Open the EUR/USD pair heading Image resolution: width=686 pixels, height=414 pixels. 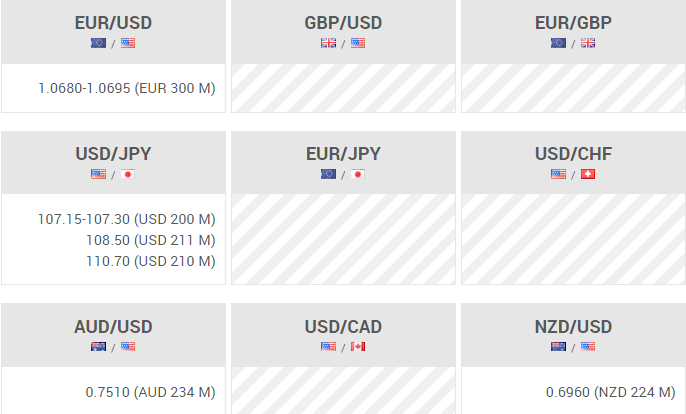coord(113,23)
